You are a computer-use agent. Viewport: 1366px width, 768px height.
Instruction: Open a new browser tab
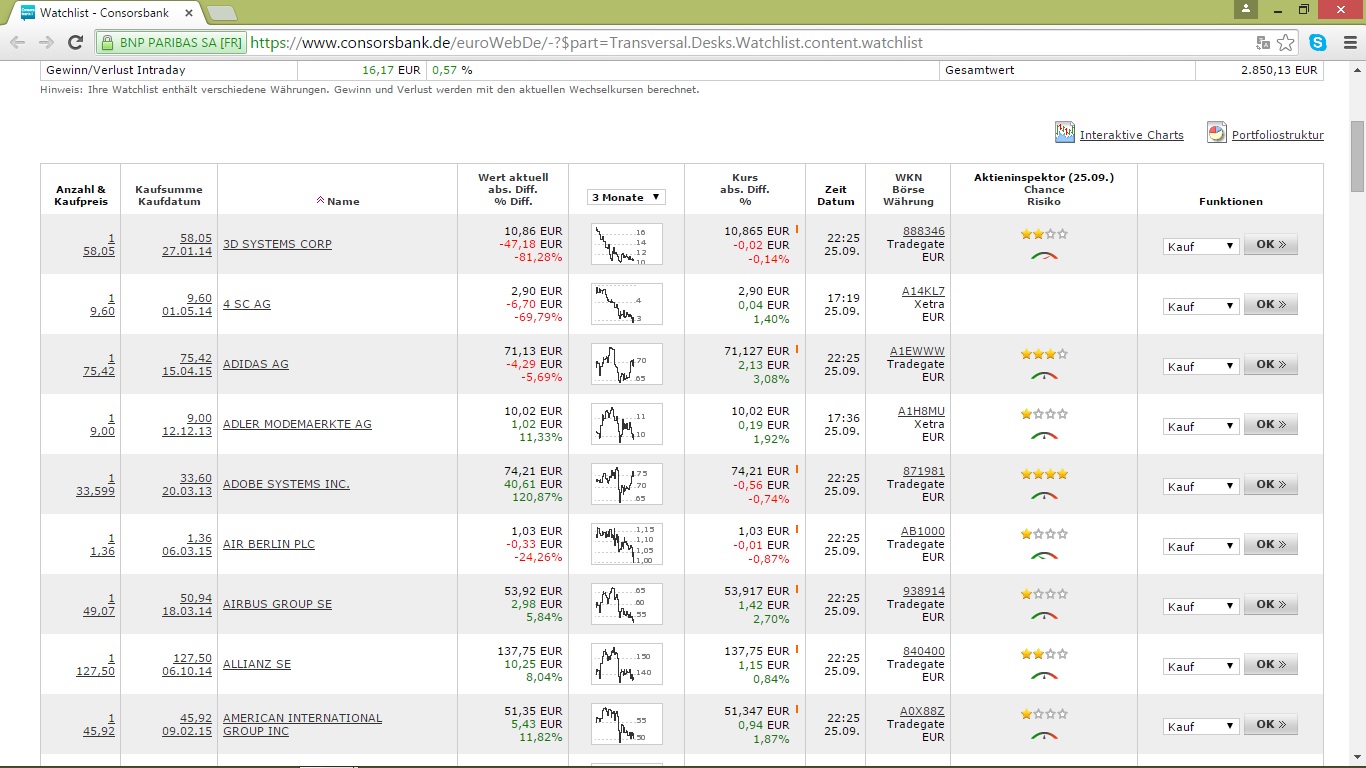221,13
